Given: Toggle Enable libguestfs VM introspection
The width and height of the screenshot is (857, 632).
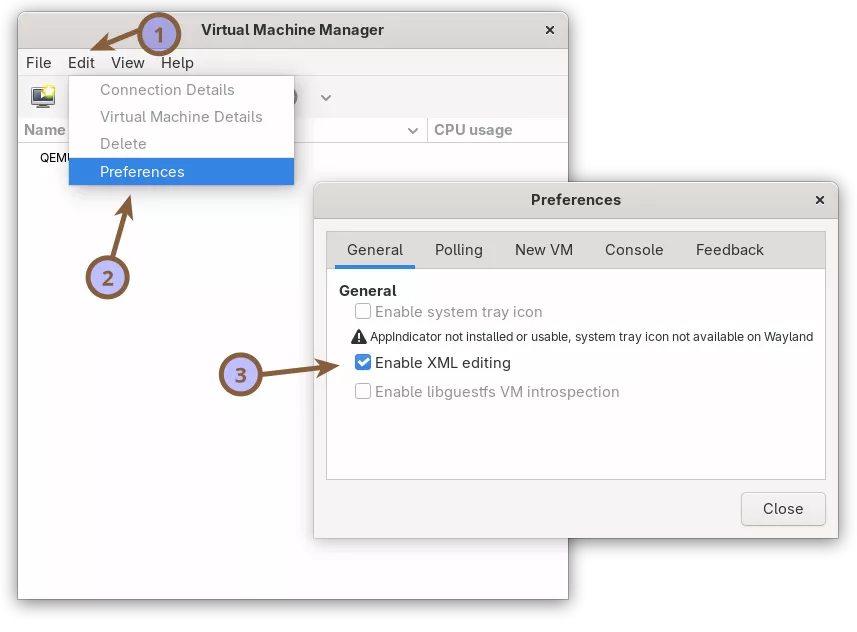Looking at the screenshot, I should click(364, 391).
